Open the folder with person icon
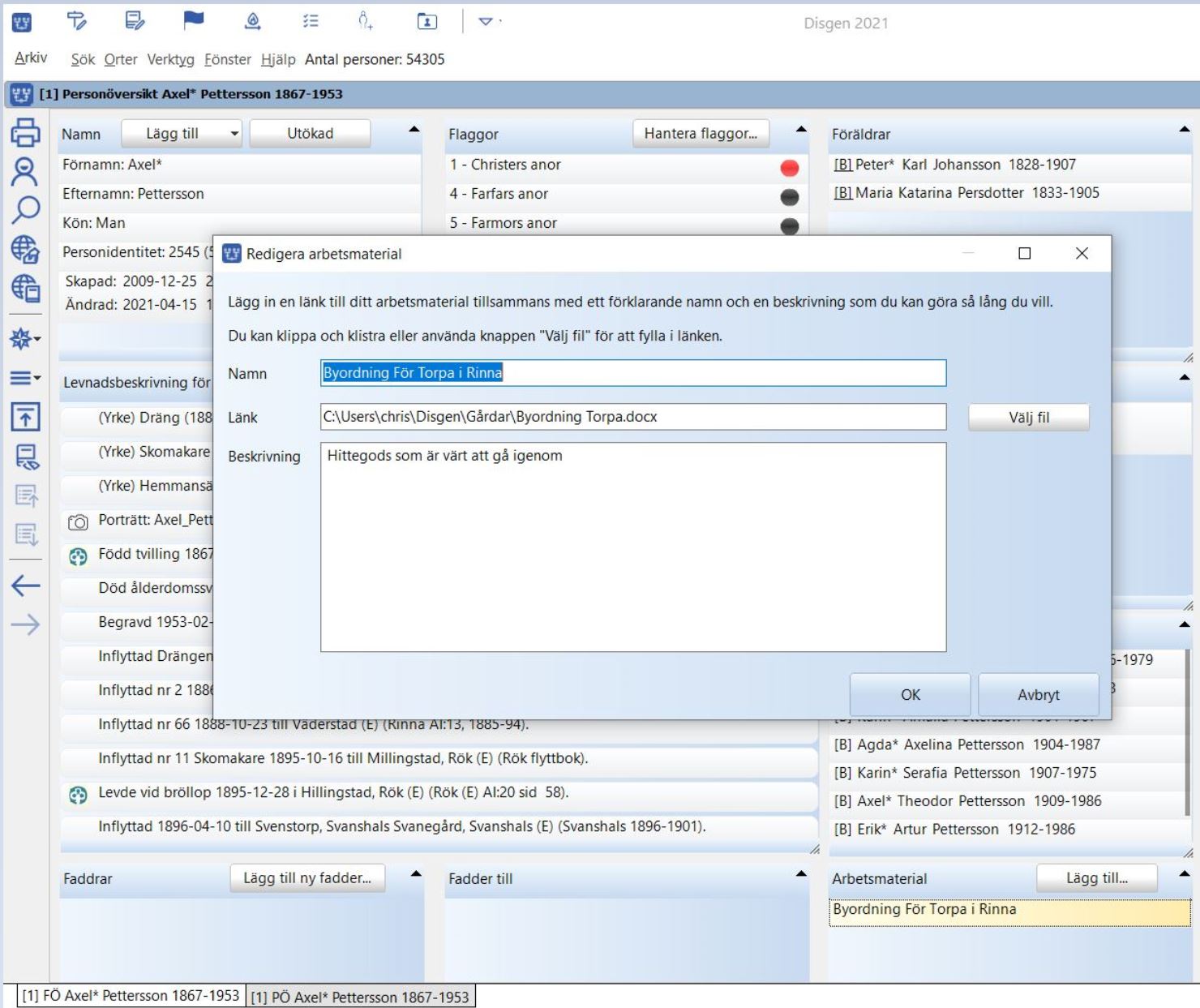Screen dimensions: 1200x1008 [x=426, y=22]
